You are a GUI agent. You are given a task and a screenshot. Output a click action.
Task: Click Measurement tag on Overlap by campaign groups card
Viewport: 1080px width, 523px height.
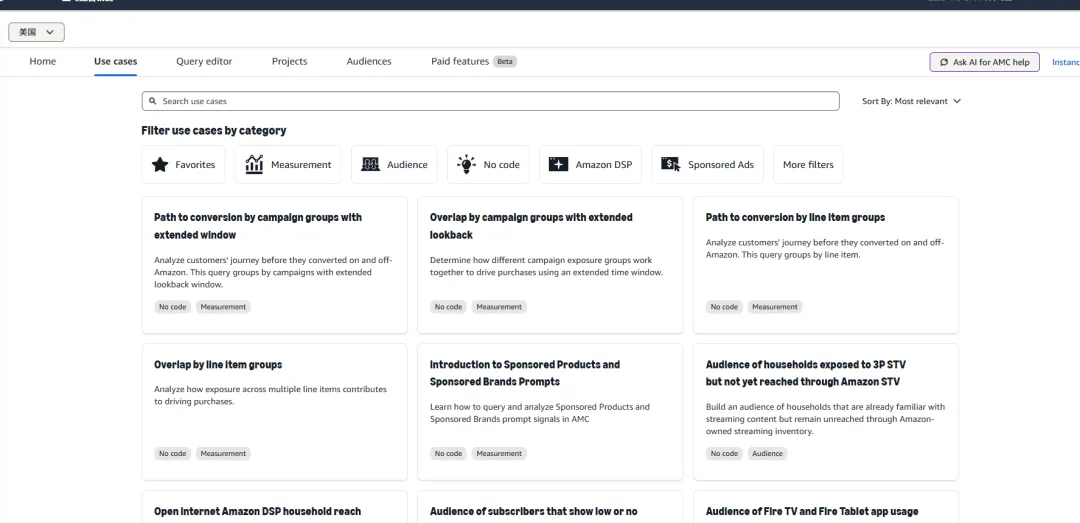coord(499,307)
